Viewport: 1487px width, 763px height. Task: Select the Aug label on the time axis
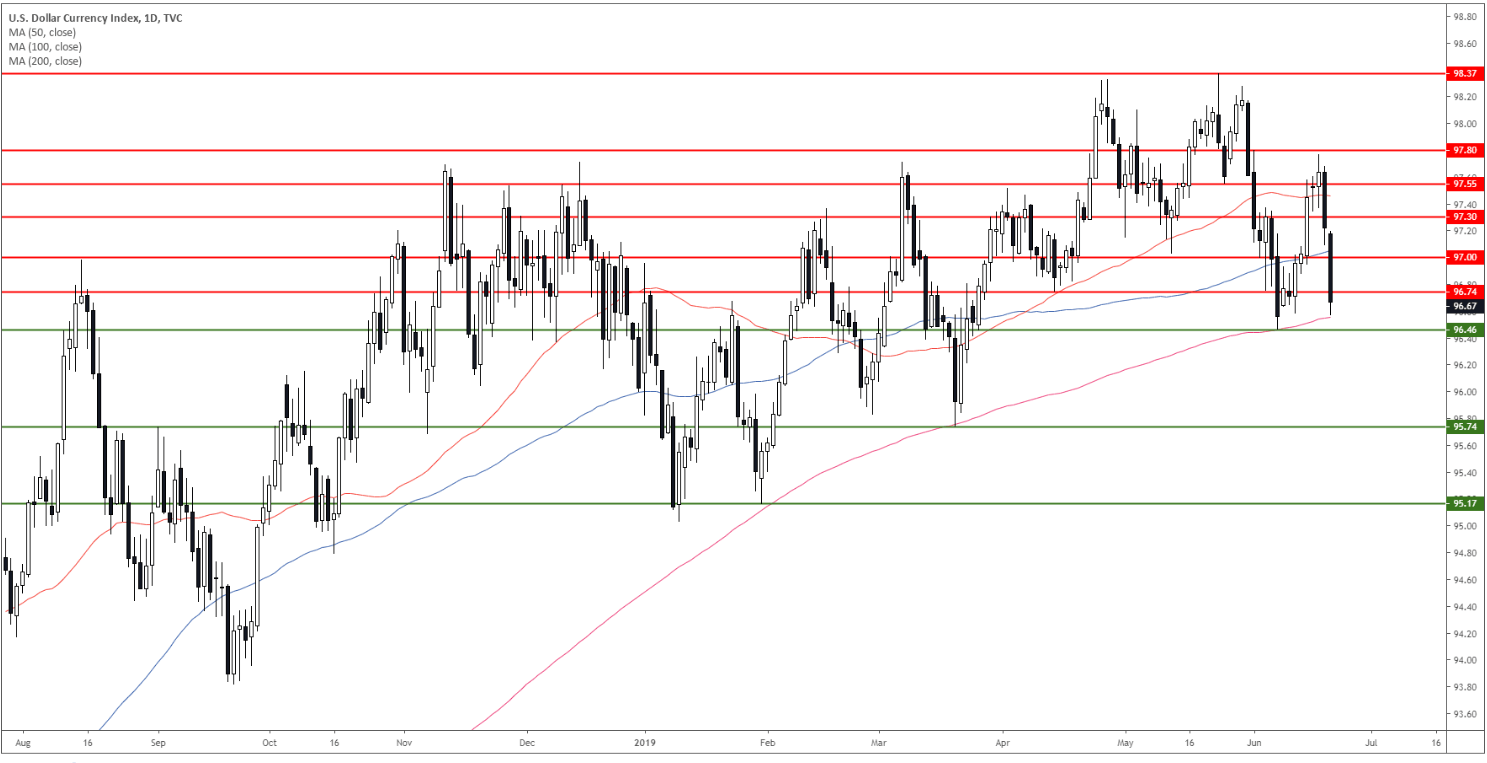[25, 743]
